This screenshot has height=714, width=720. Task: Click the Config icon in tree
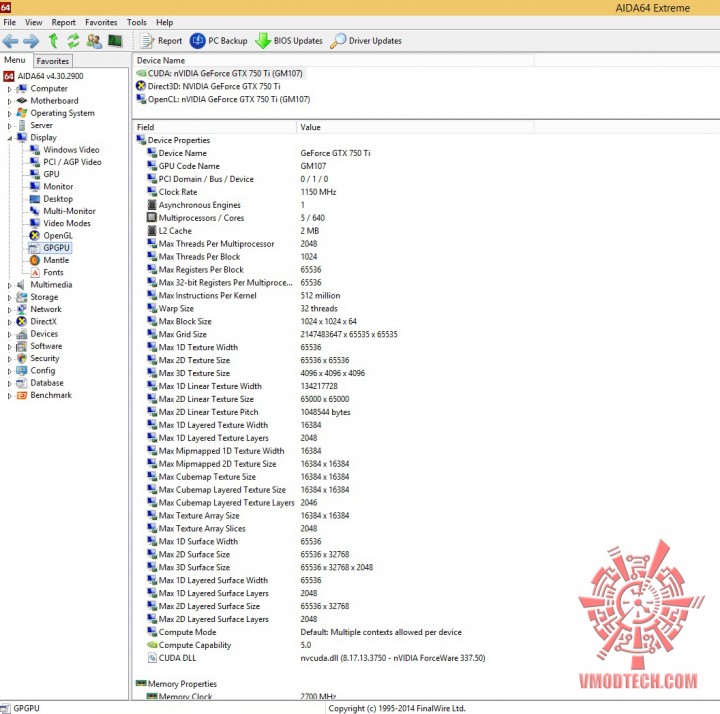tap(22, 371)
